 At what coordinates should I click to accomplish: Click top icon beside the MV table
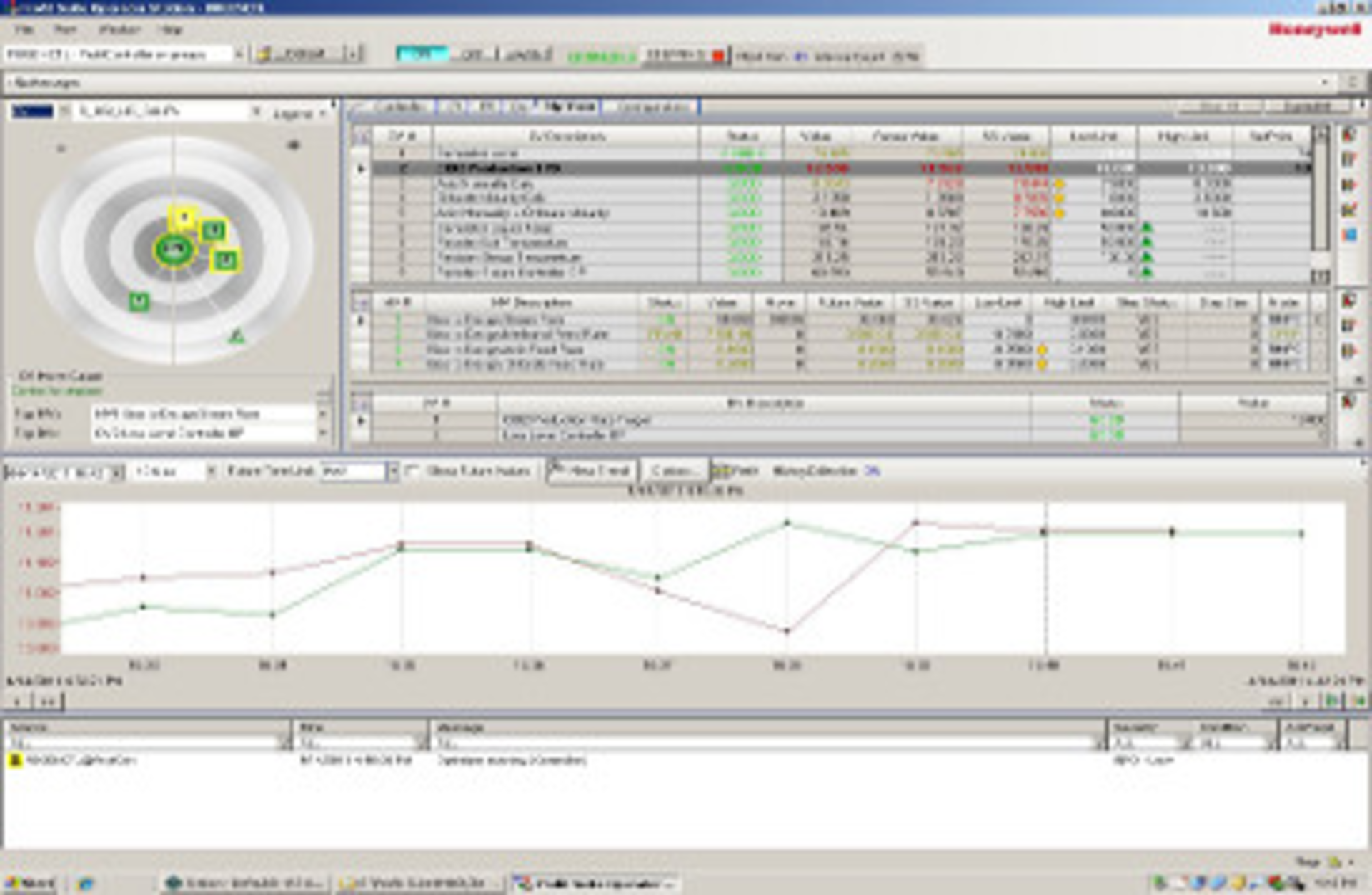click(1349, 301)
